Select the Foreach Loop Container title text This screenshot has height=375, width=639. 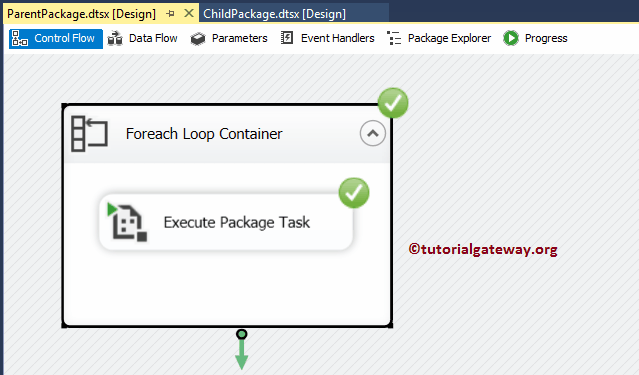[204, 134]
